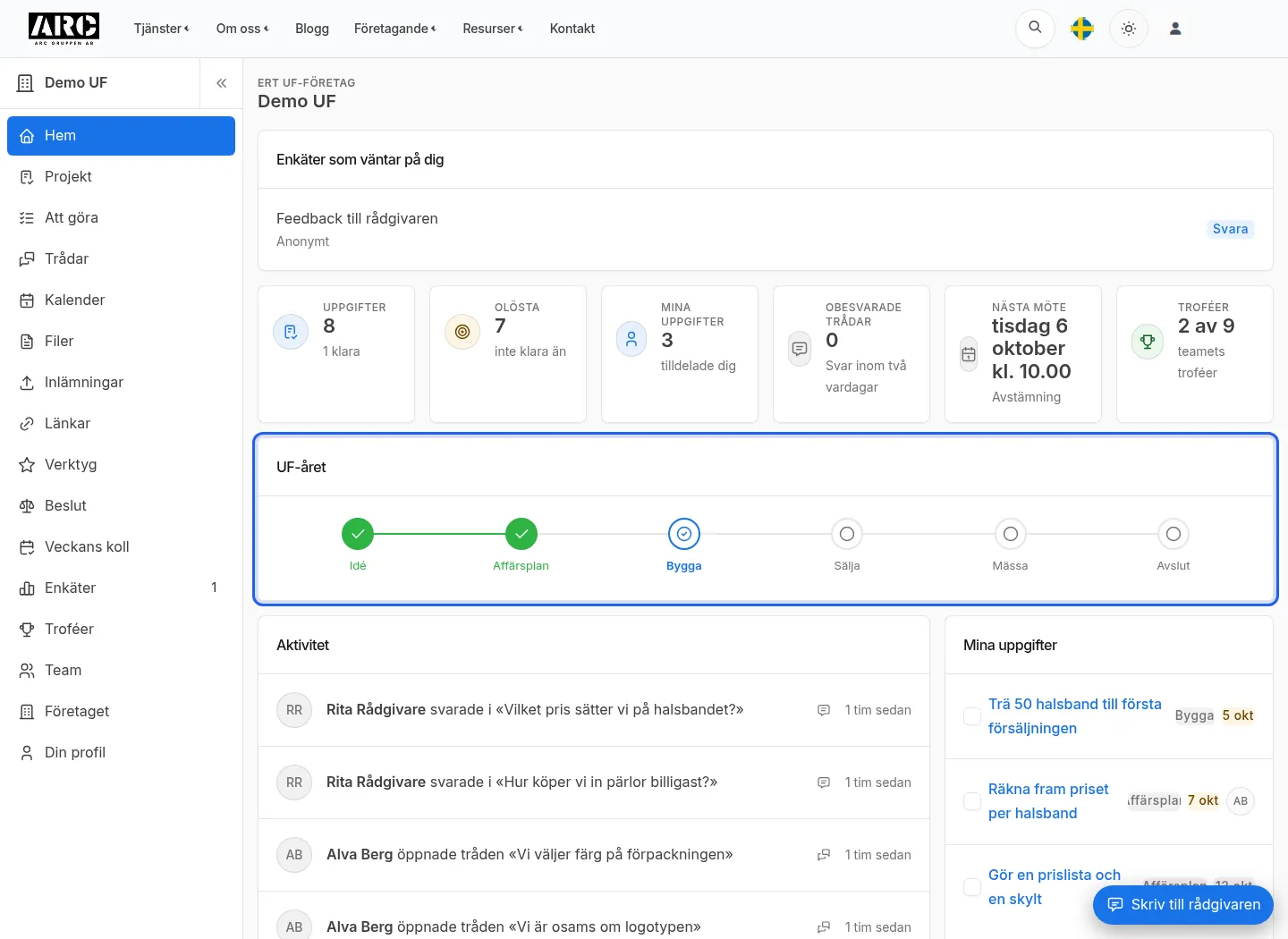Click the Företaget building icon
This screenshot has height=939, width=1288.
tap(27, 712)
